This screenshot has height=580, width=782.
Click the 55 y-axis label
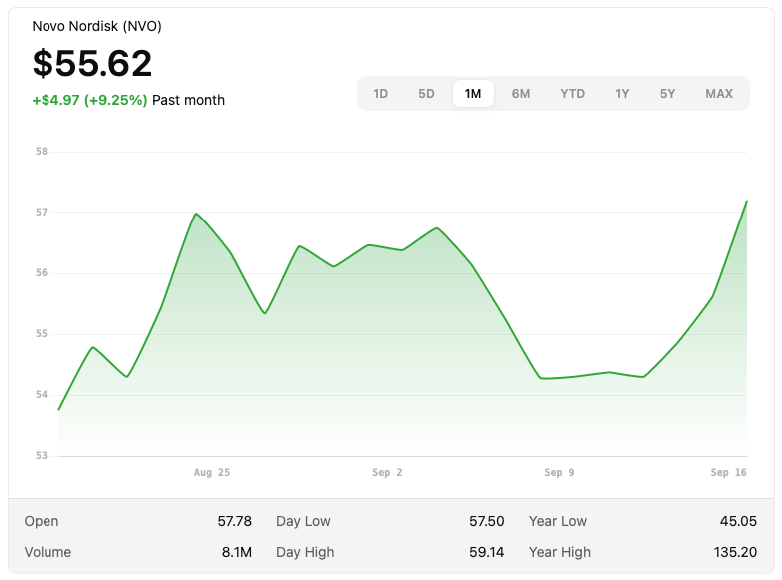[42, 334]
